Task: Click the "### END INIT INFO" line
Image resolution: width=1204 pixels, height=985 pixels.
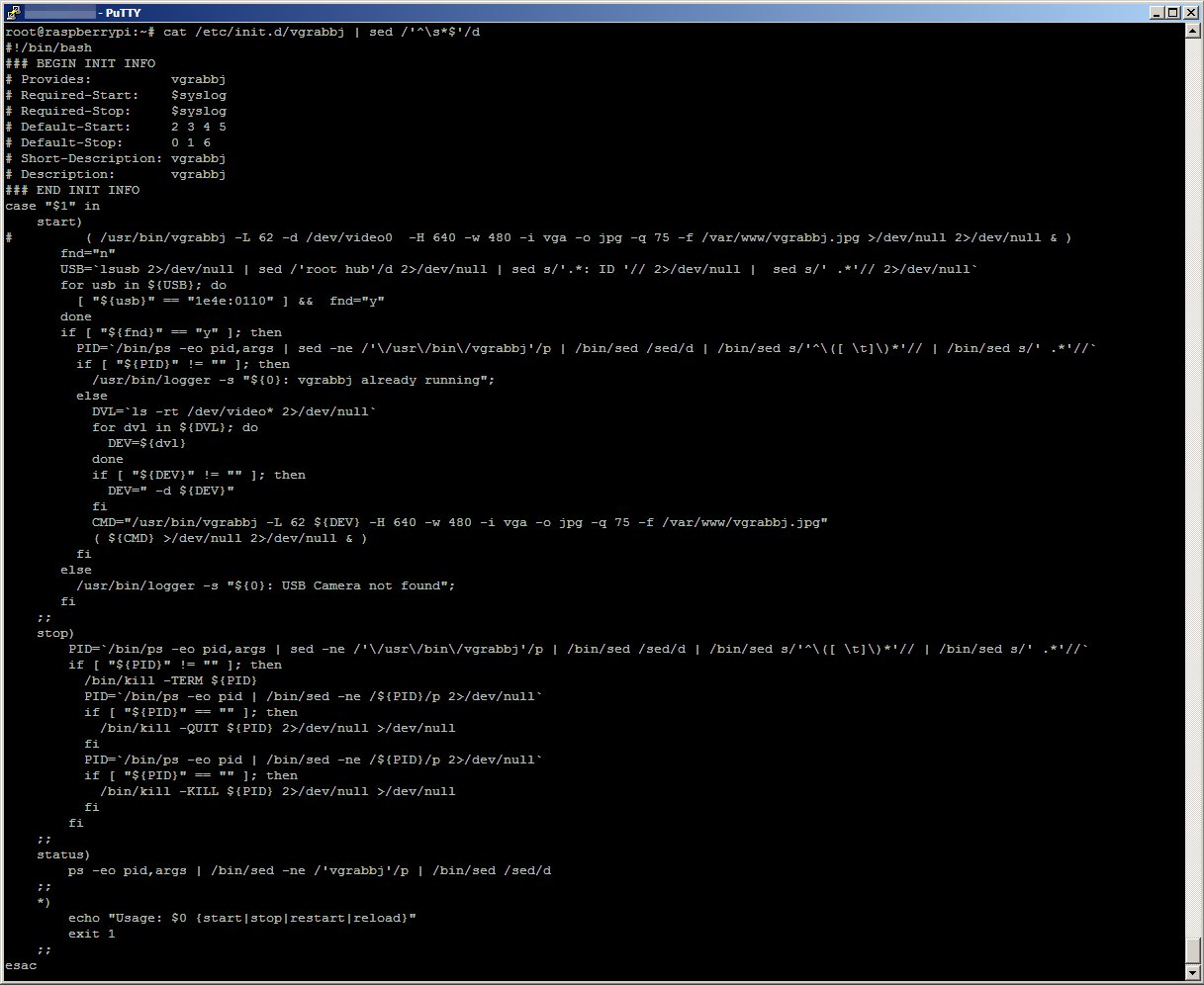Action: pos(72,190)
